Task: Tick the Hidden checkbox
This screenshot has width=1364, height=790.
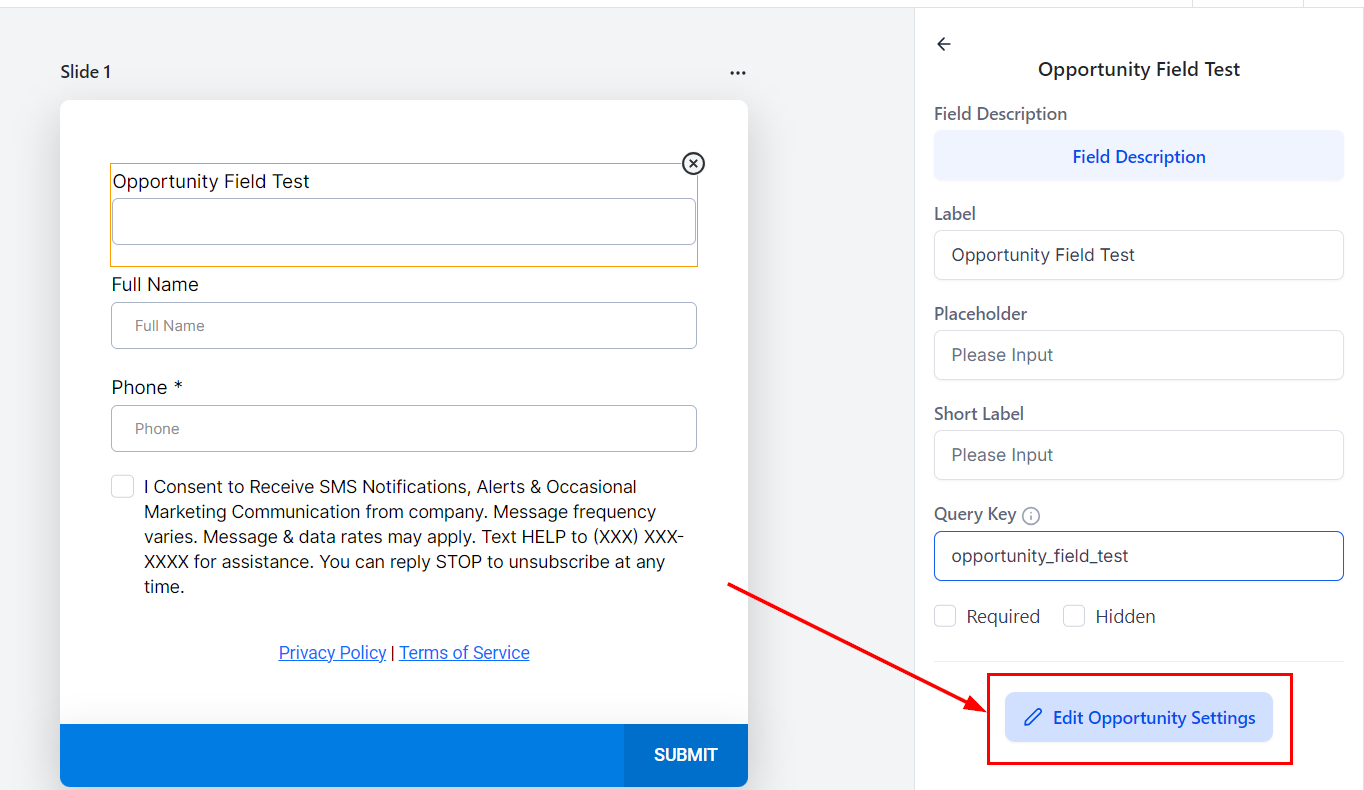Action: point(1074,616)
